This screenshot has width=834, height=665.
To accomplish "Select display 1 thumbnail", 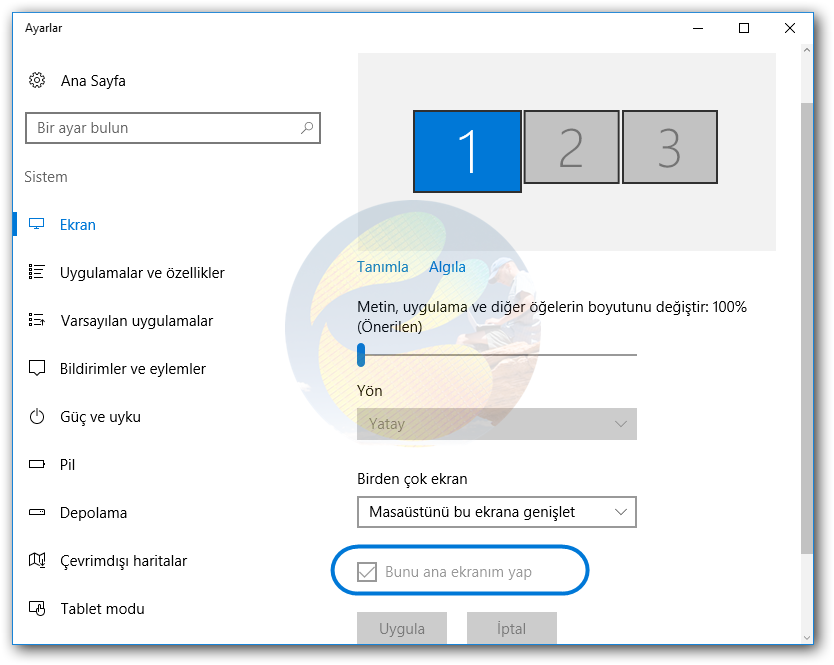I will click(x=468, y=151).
